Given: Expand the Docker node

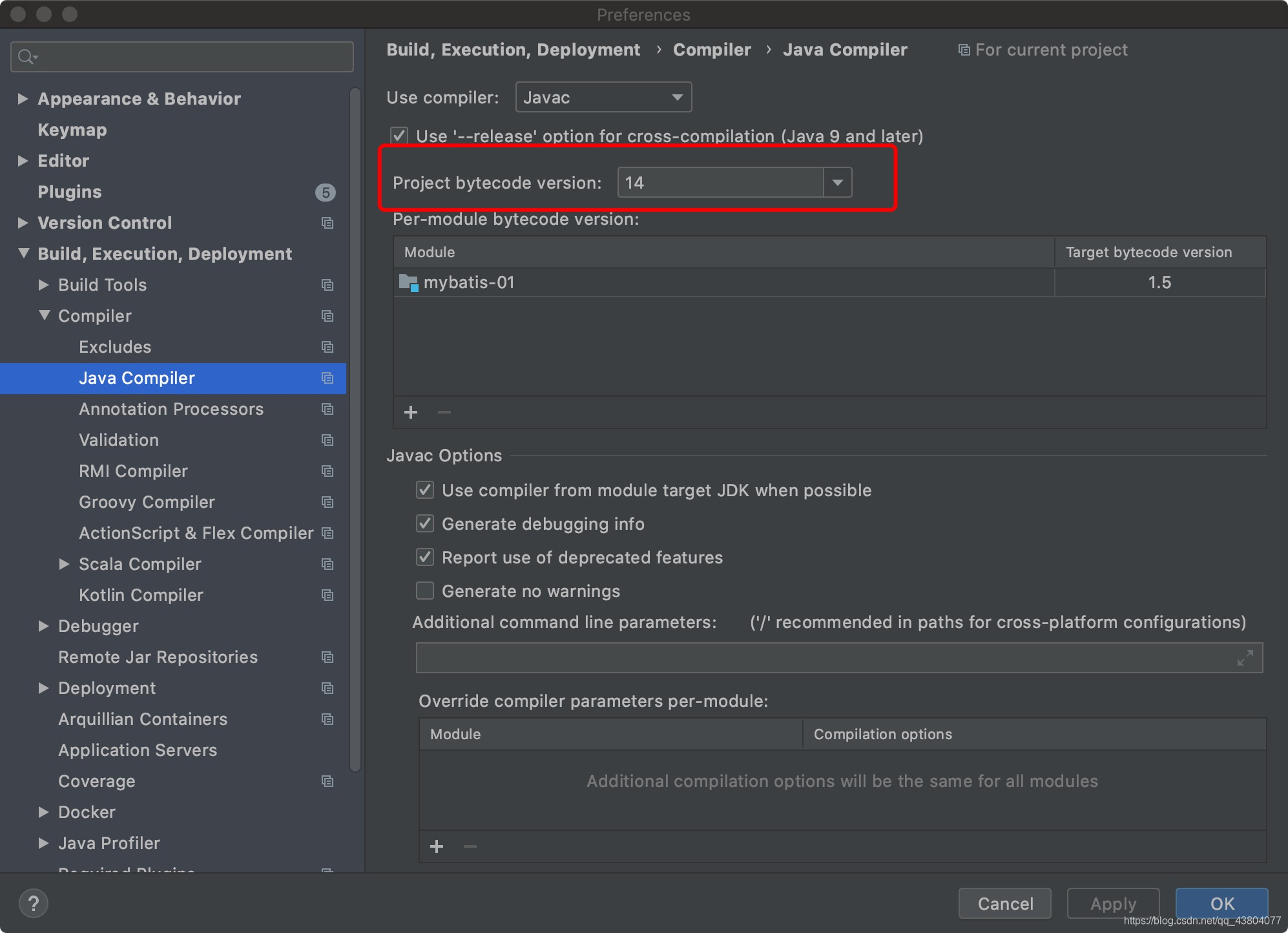Looking at the screenshot, I should coord(43,812).
